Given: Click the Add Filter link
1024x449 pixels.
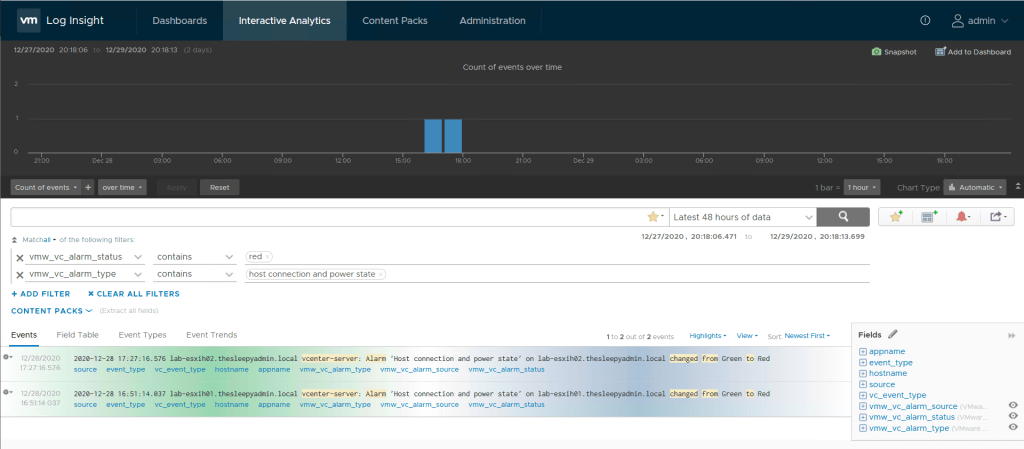Looking at the screenshot, I should (41, 294).
